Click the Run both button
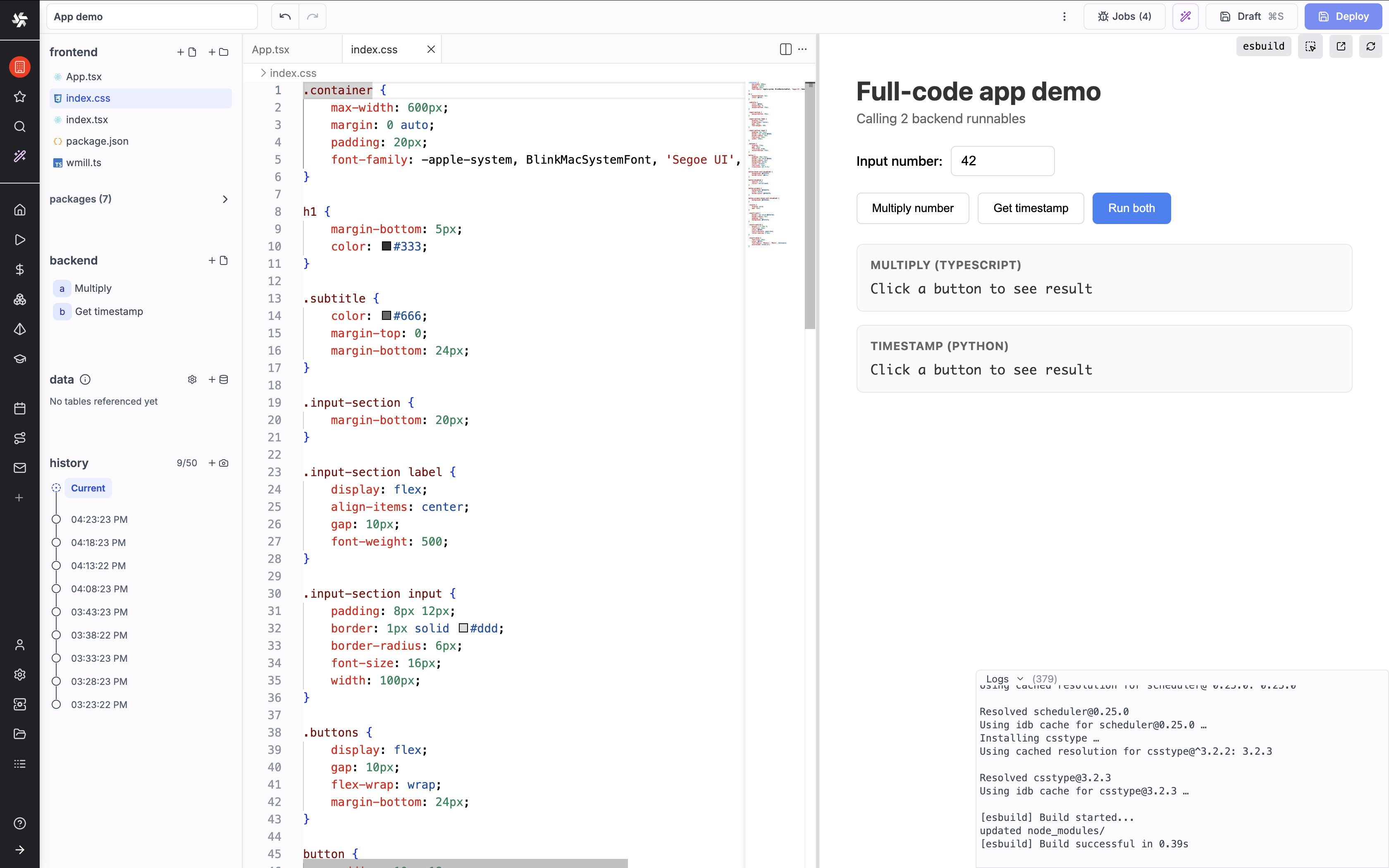 (1131, 208)
